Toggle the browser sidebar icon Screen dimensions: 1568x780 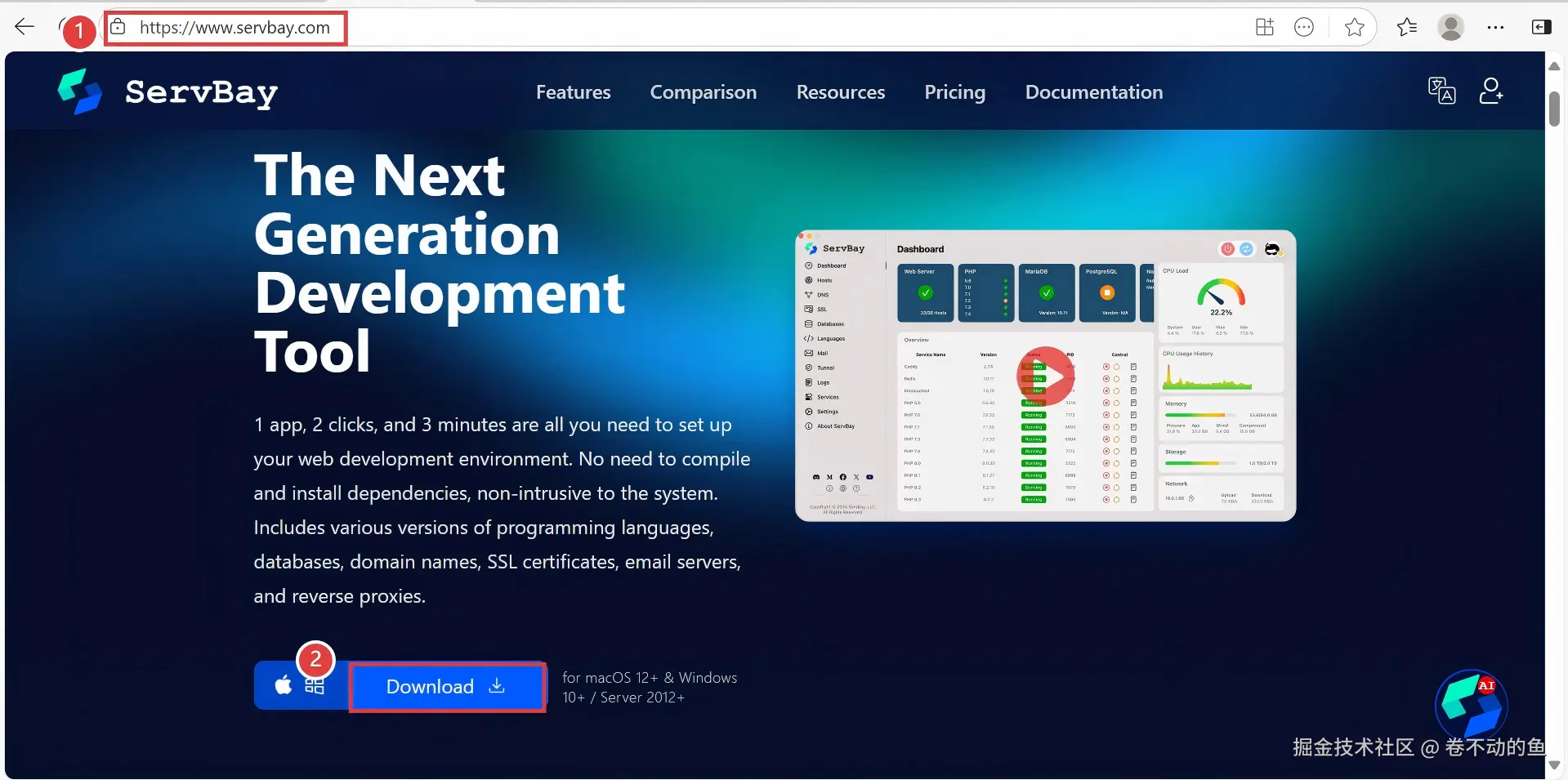pyautogui.click(x=1541, y=27)
